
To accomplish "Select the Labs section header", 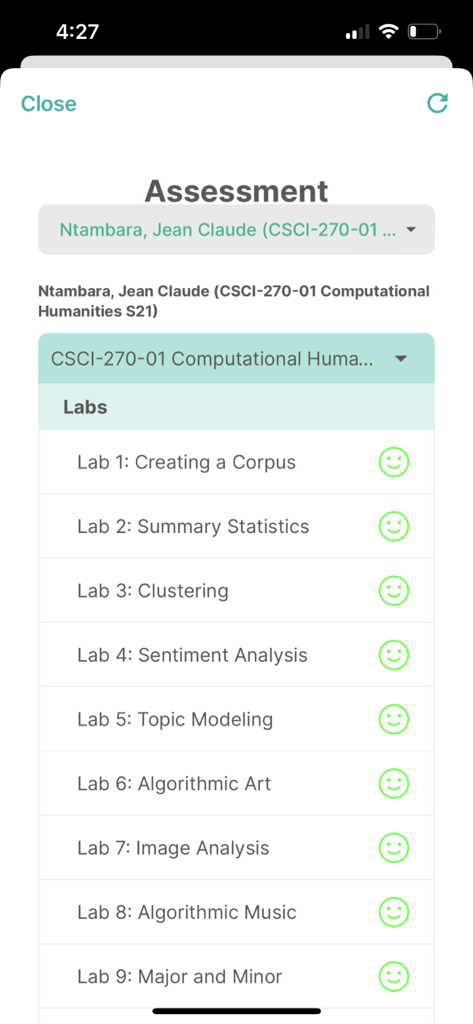I will (236, 407).
